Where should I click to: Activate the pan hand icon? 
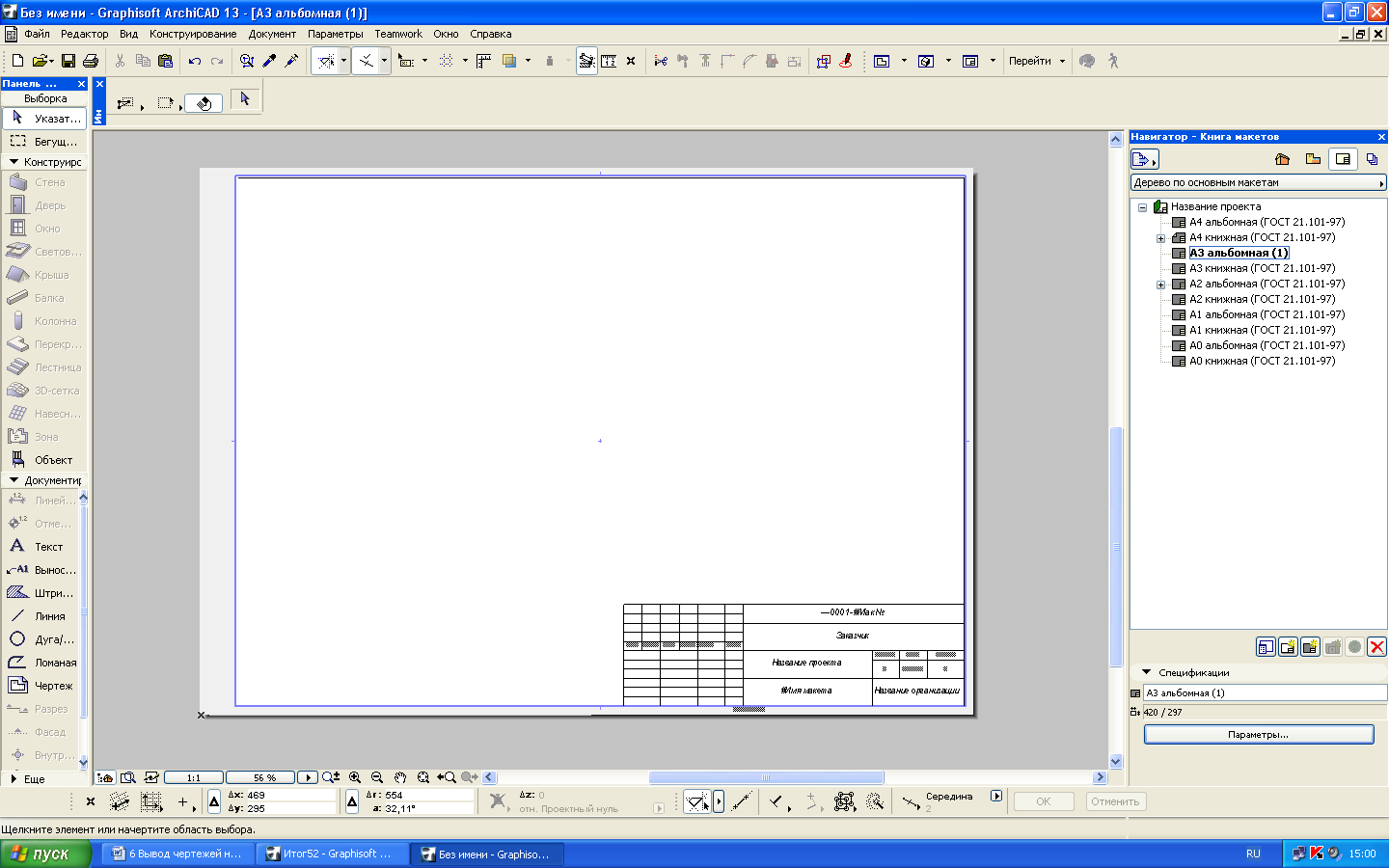(400, 777)
